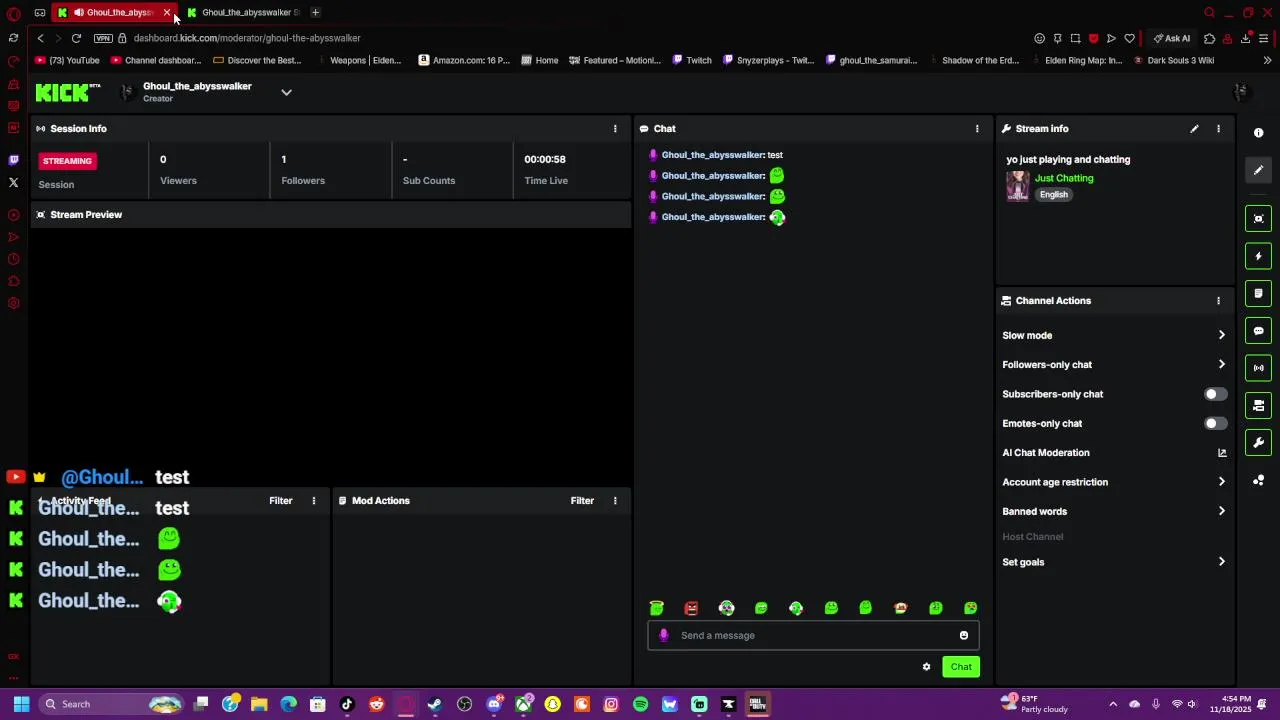Viewport: 1280px width, 720px height.
Task: Open Twitch bookmark
Action: (692, 60)
